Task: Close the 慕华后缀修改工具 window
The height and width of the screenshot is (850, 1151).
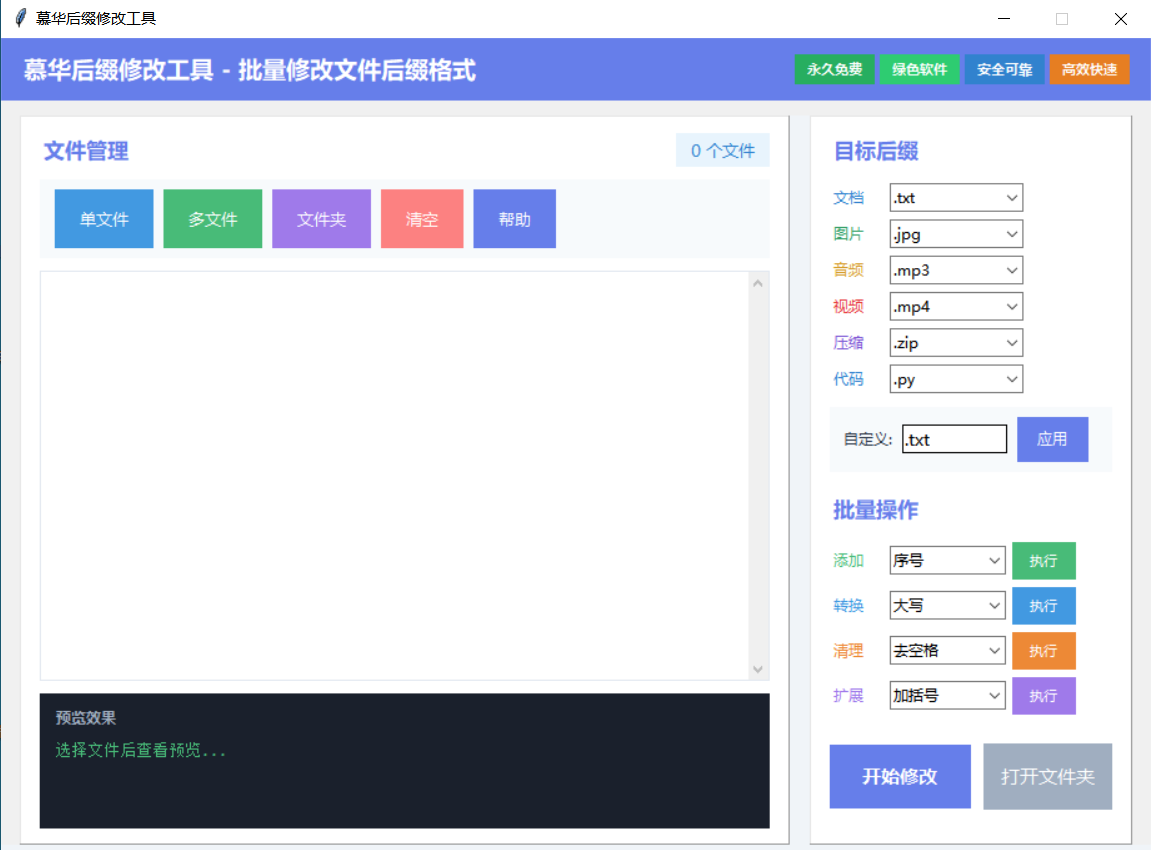Action: pos(1120,18)
